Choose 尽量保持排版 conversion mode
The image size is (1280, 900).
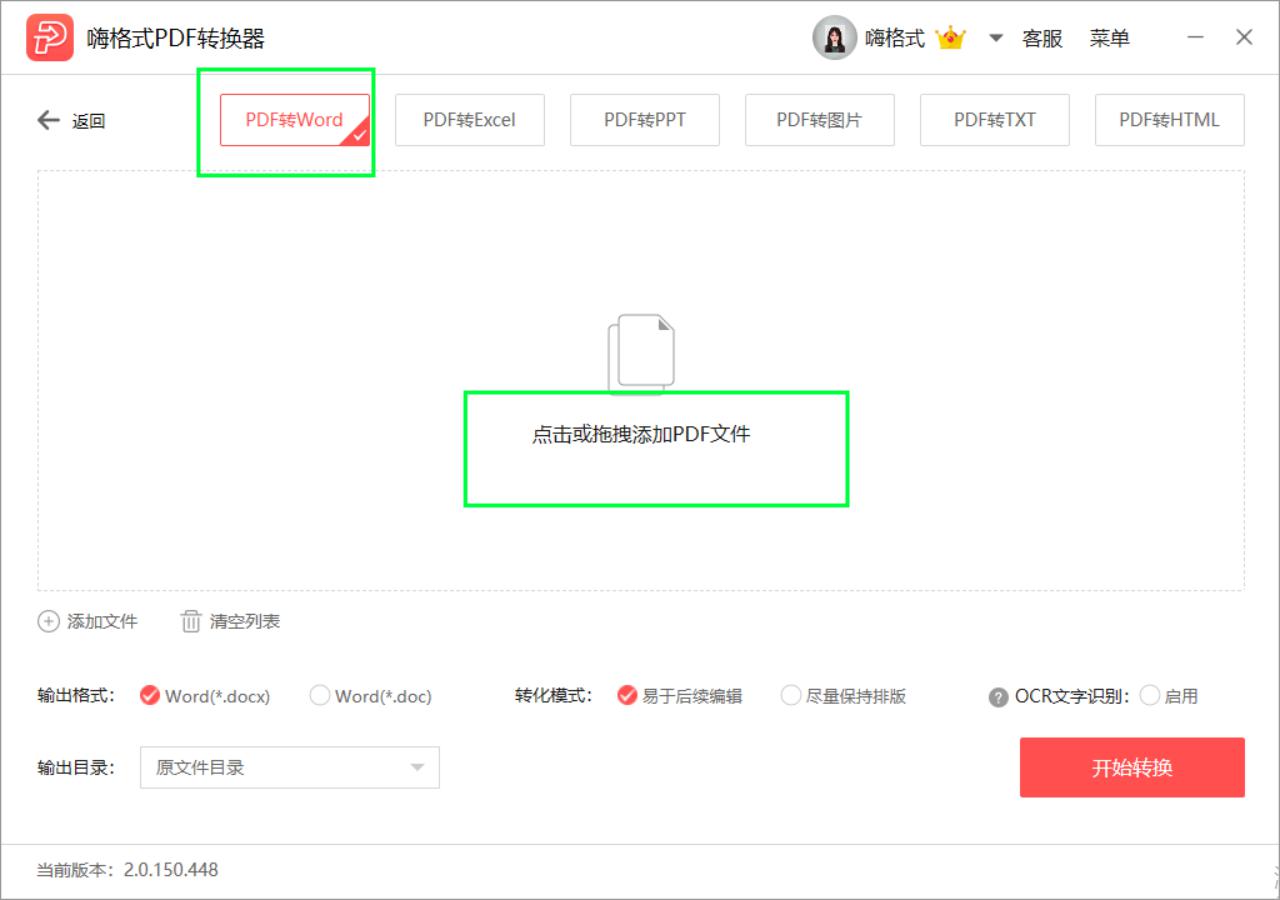click(x=791, y=695)
